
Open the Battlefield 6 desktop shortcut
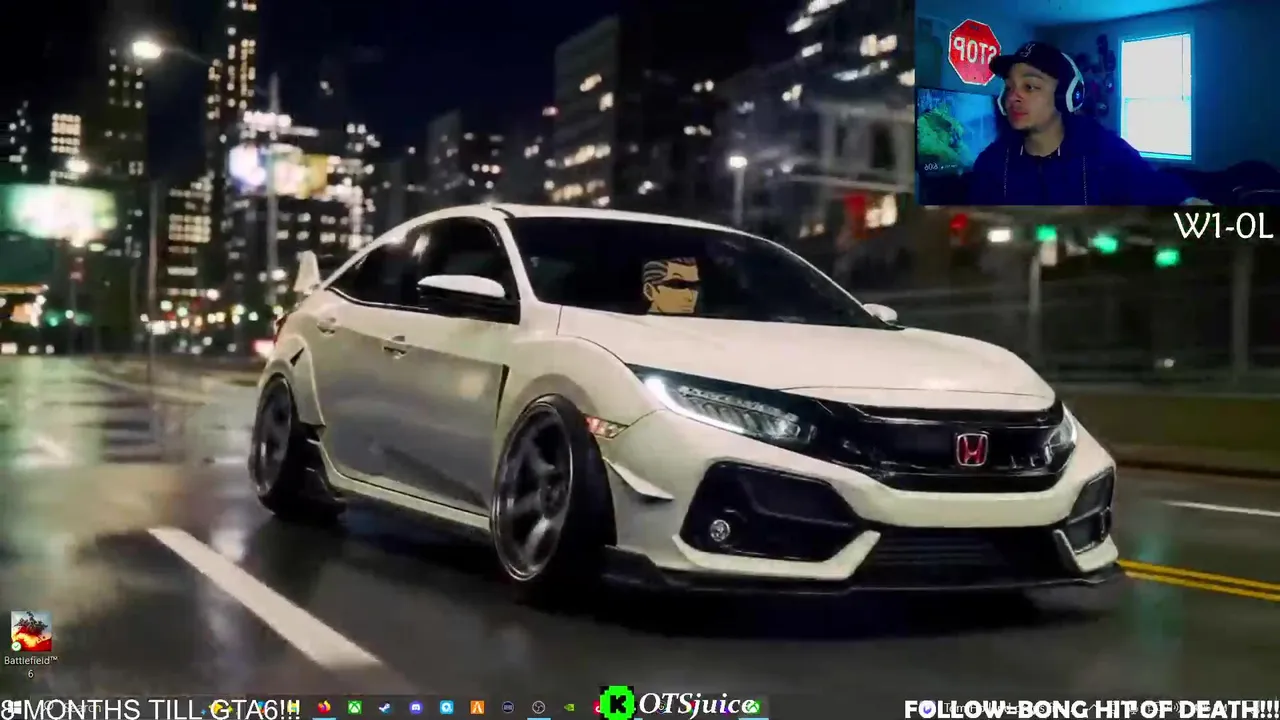point(30,645)
